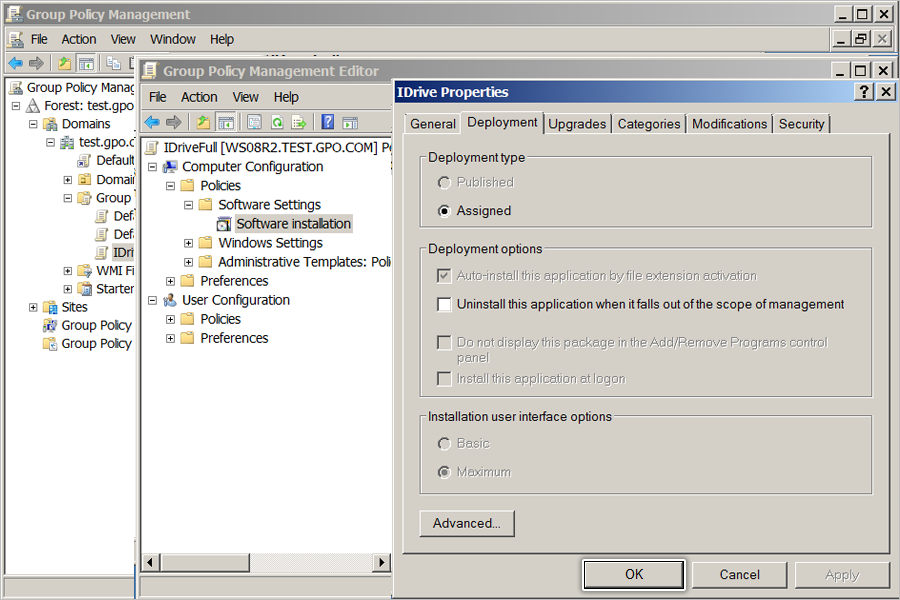This screenshot has width=900, height=600.
Task: Click User Configuration node icon
Action: (170, 300)
